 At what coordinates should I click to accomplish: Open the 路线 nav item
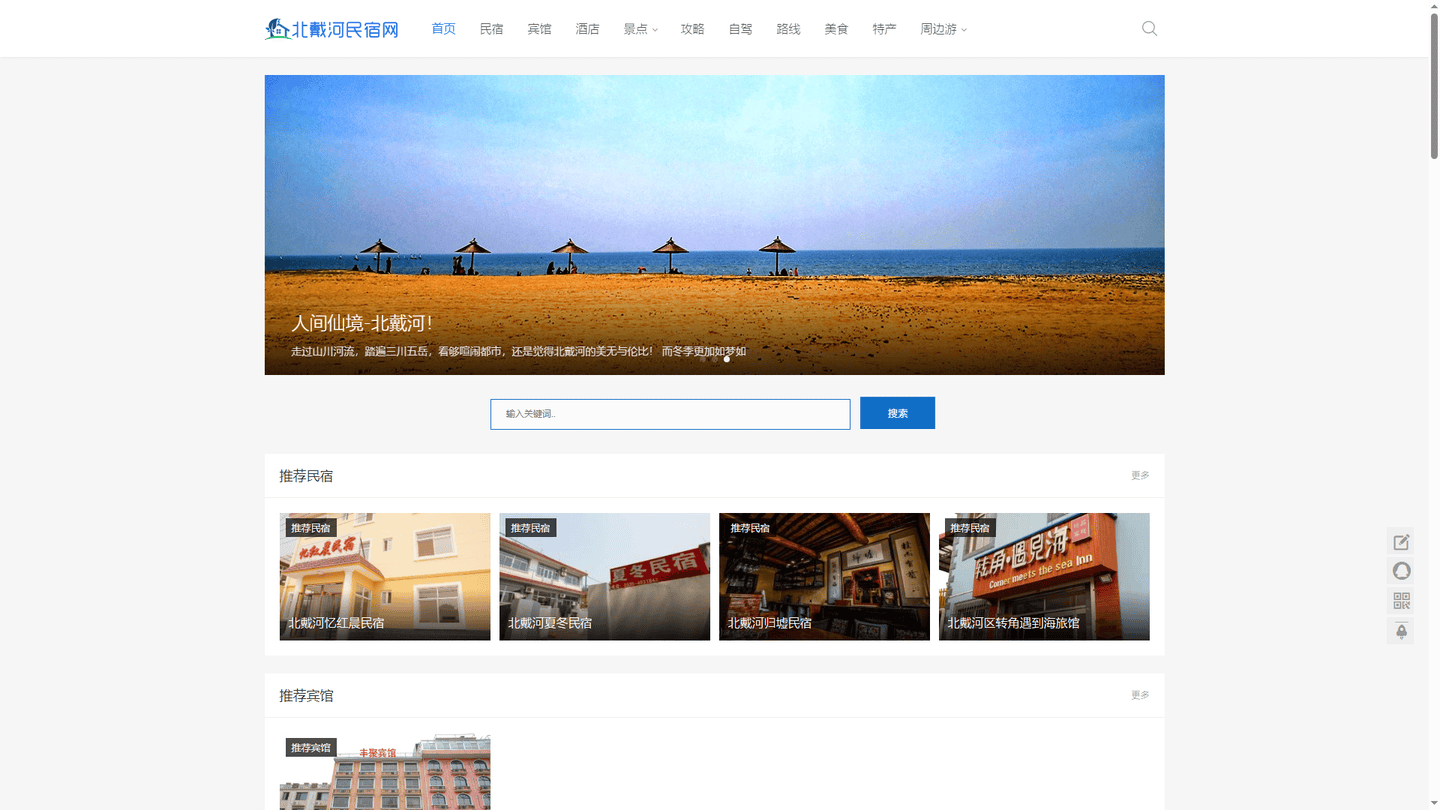(x=788, y=29)
